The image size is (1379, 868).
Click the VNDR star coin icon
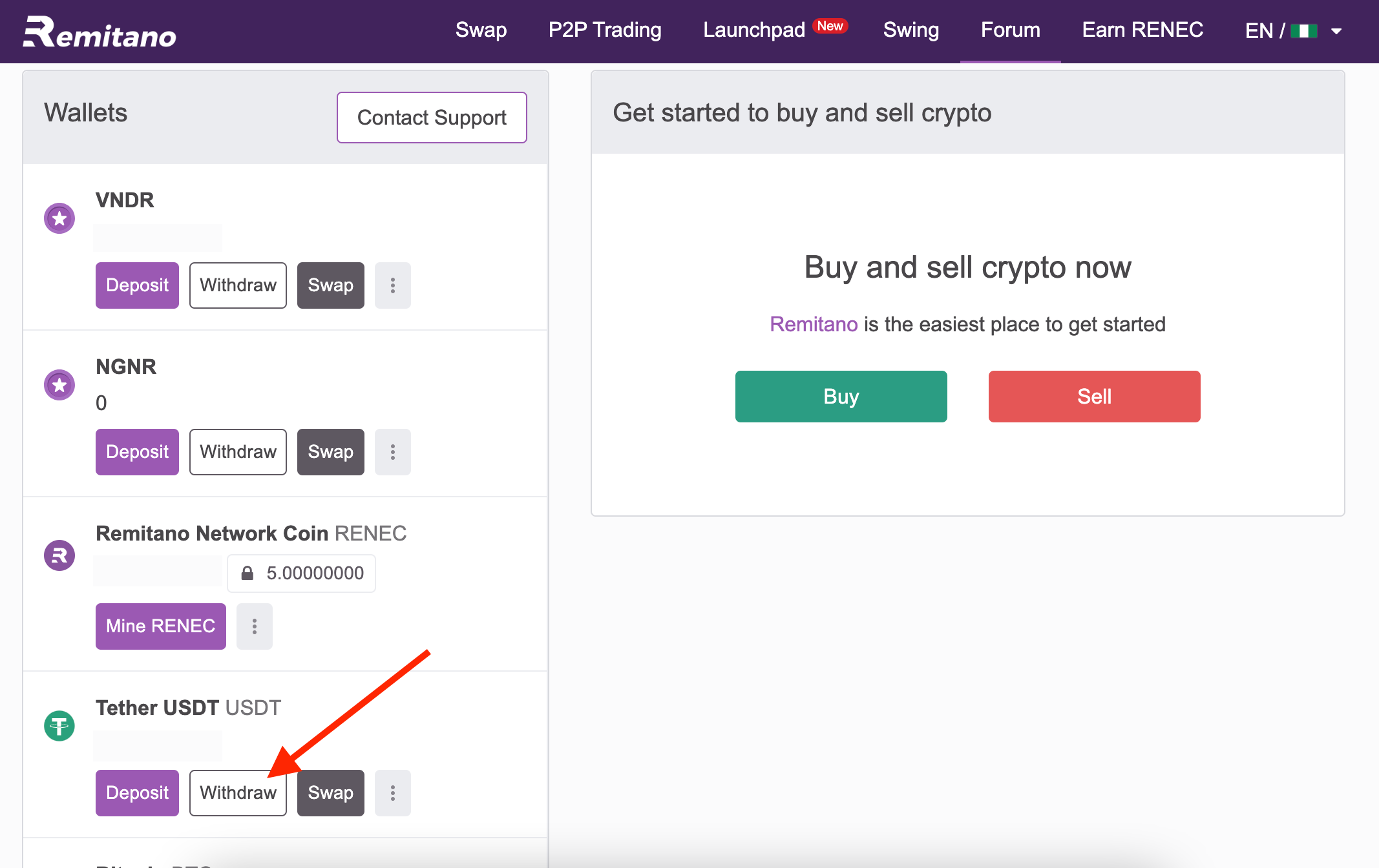(59, 218)
